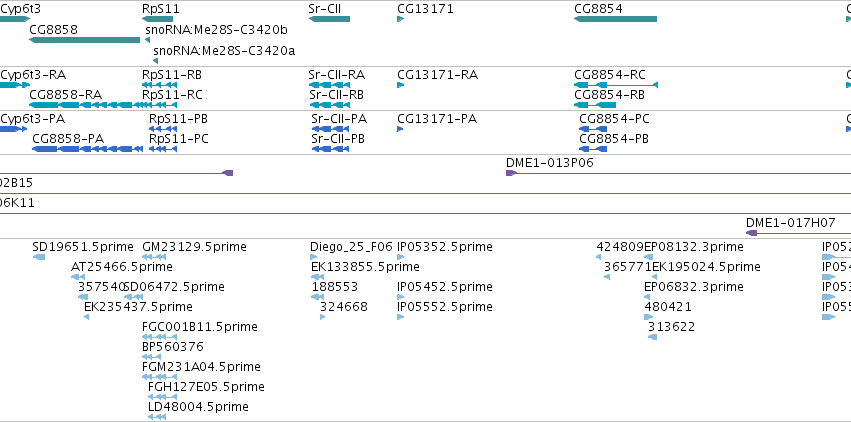Screen dimensions: 851x422
Task: Select the Sr-CII gene arrow glyph
Action: tap(329, 19)
